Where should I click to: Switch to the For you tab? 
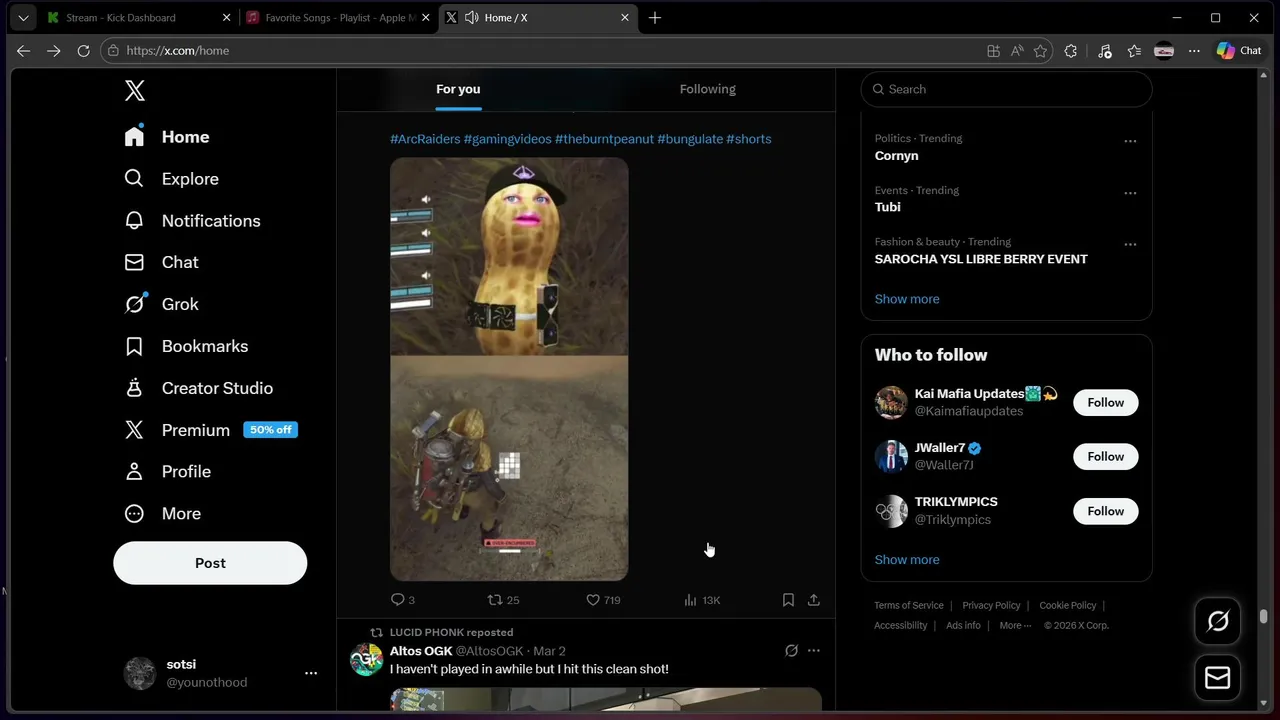pos(458,89)
